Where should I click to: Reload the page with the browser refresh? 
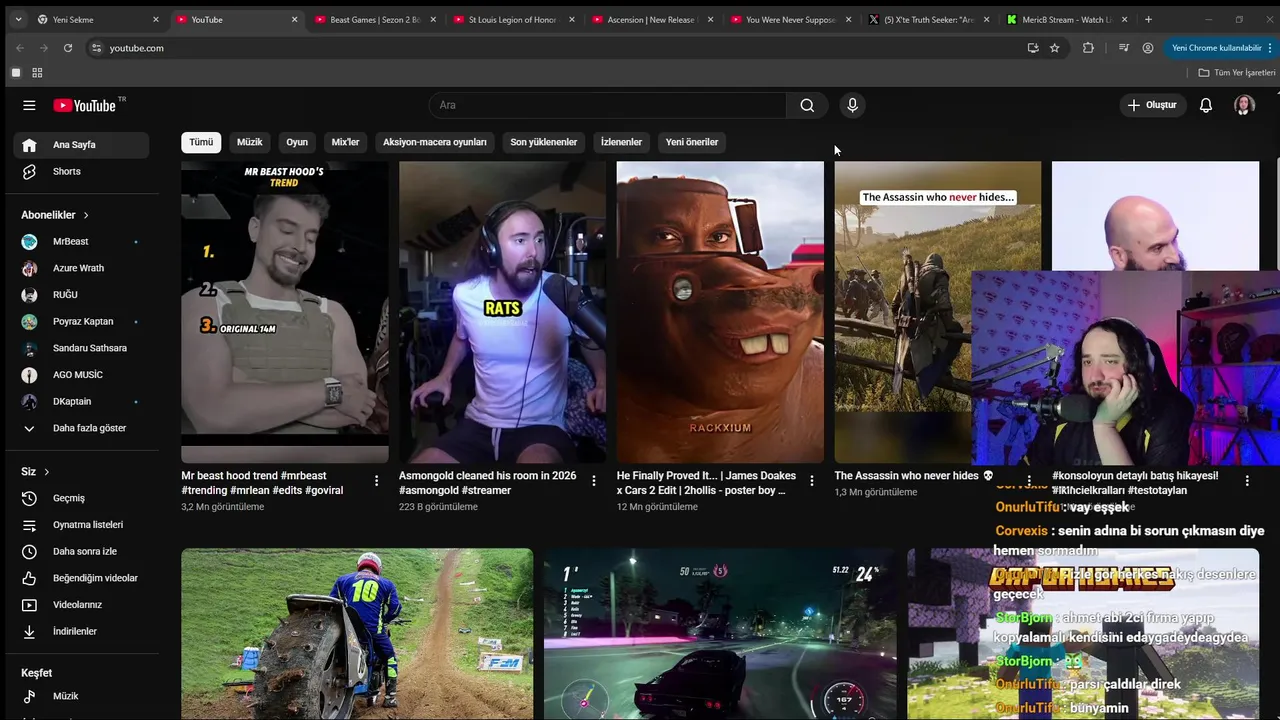click(68, 48)
